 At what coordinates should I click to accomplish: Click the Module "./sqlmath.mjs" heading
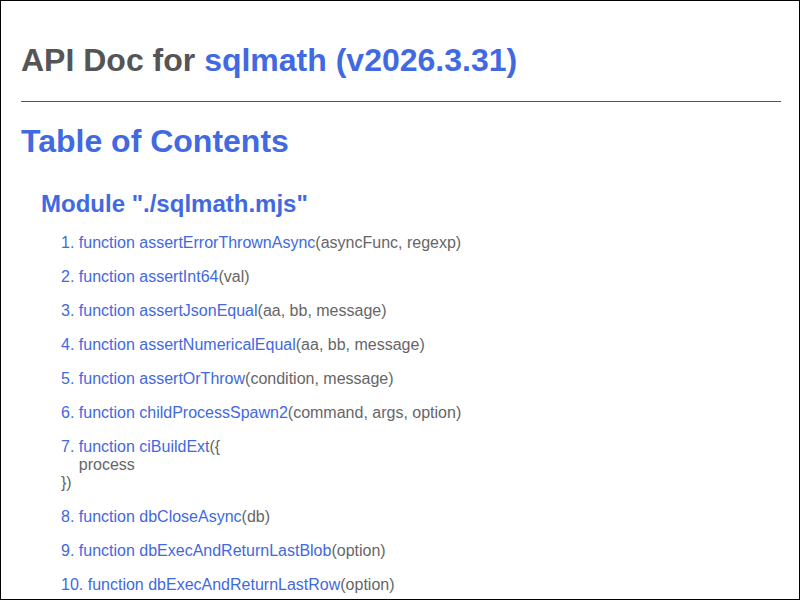(x=174, y=203)
